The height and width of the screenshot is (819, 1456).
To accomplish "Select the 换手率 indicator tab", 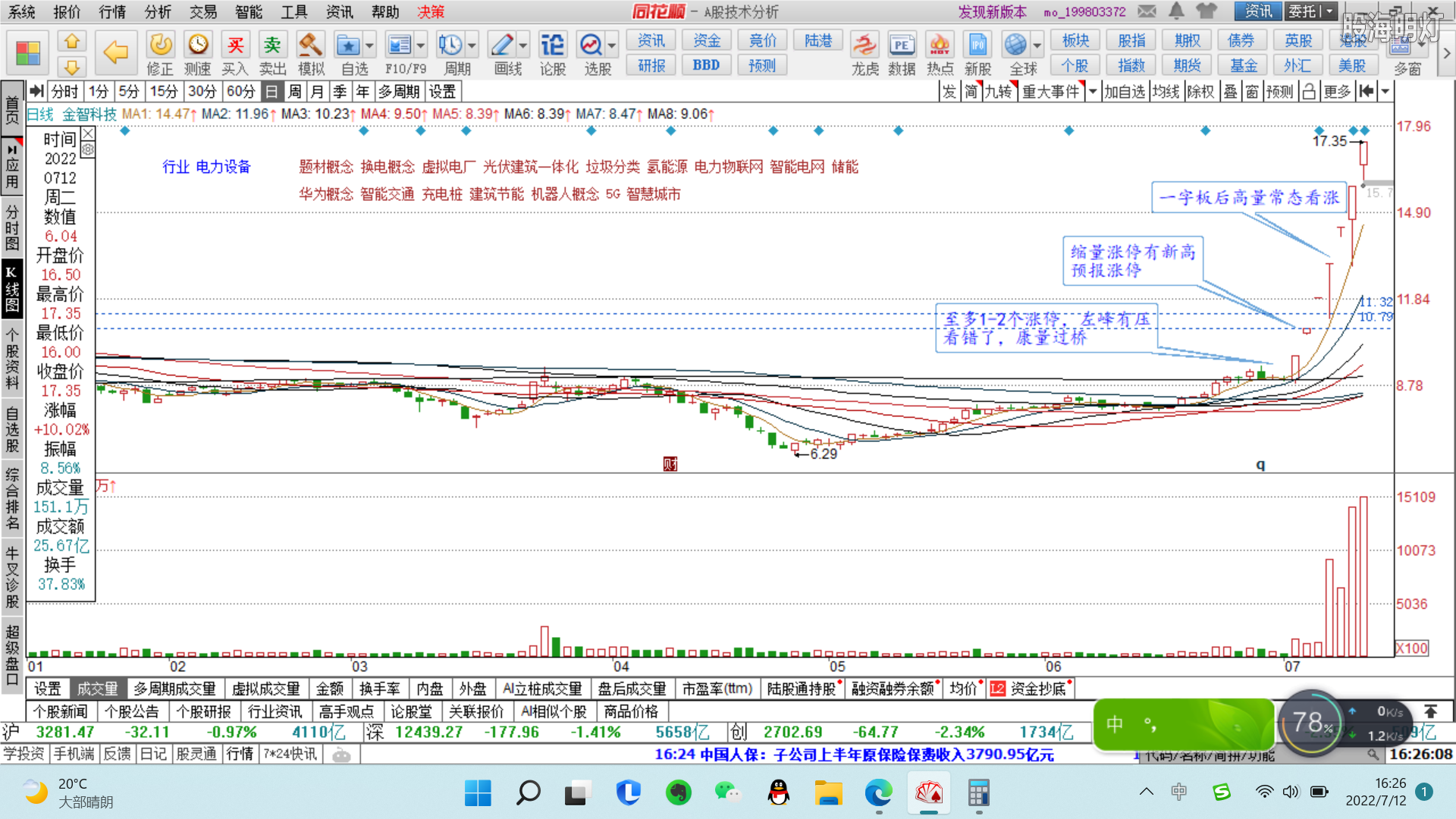I will pyautogui.click(x=380, y=689).
